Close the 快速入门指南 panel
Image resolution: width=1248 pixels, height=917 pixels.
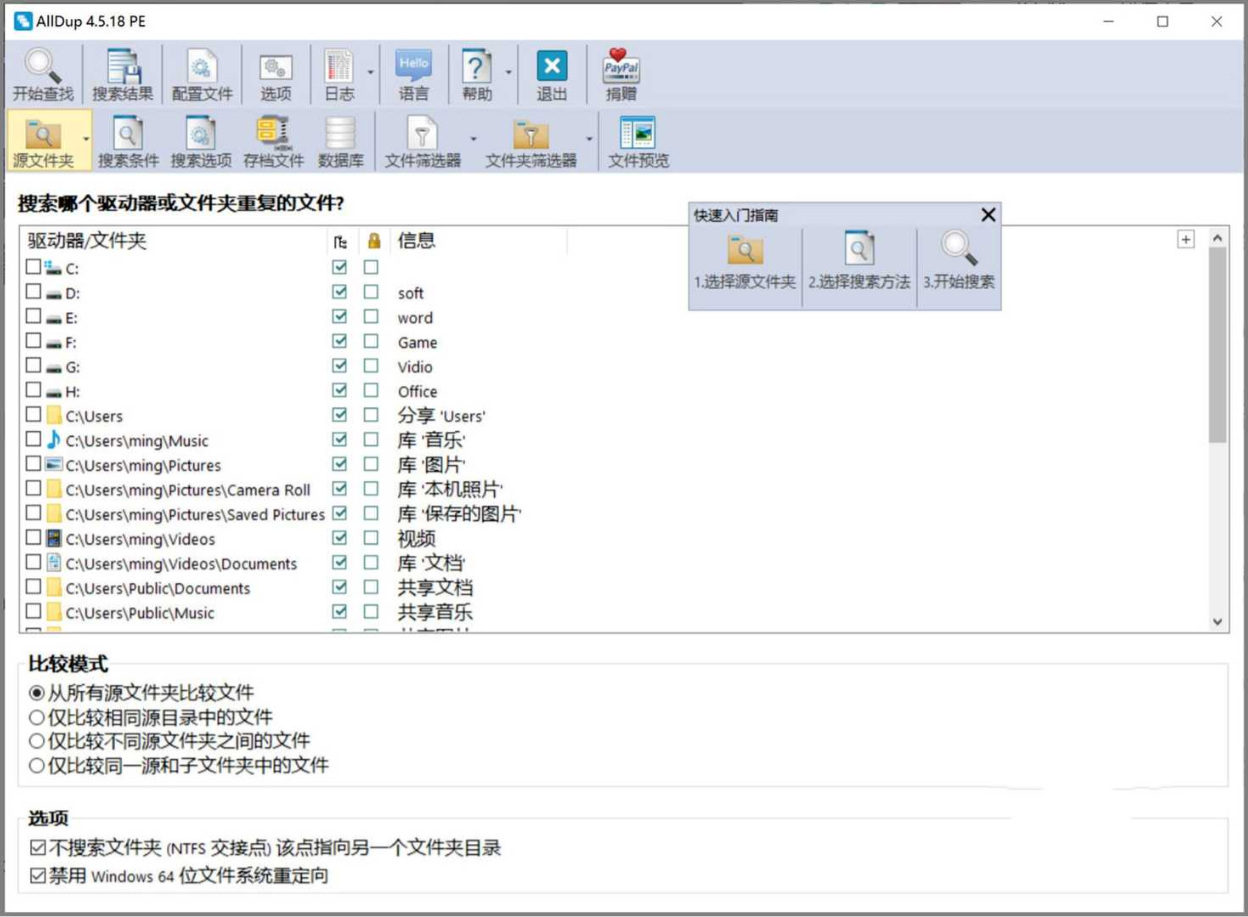tap(988, 215)
